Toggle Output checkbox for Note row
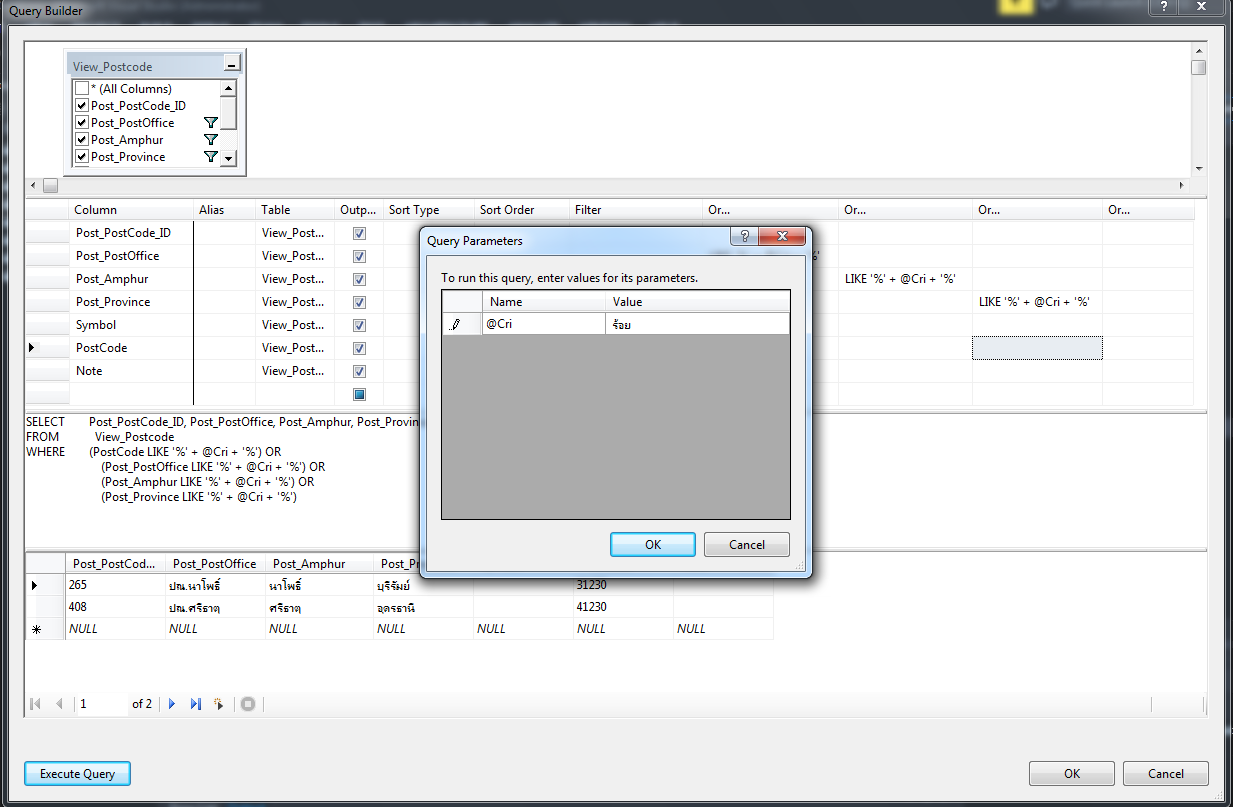Screen dimensions: 1233x807 pos(360,371)
